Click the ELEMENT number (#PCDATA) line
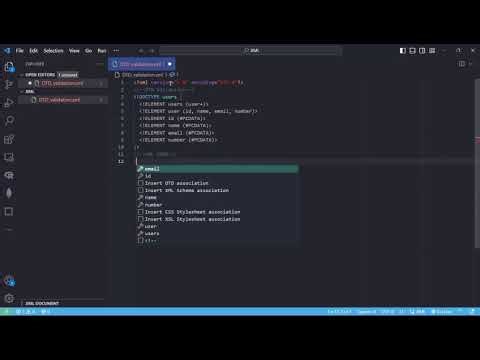Screen dimensions: 480x360 [178, 140]
